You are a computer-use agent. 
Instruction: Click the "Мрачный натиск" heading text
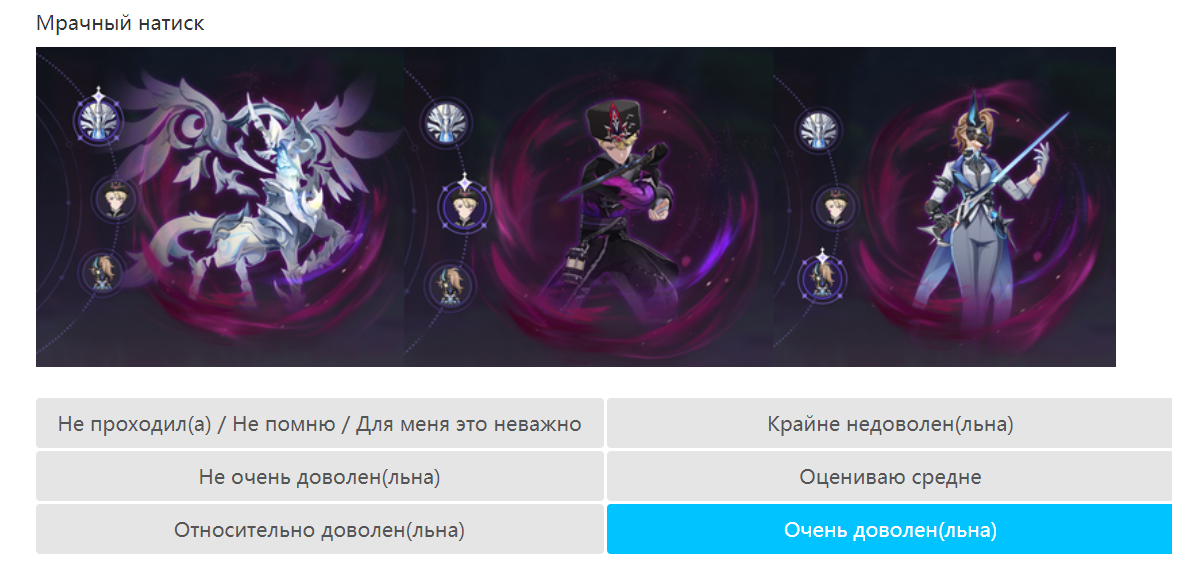(x=121, y=23)
